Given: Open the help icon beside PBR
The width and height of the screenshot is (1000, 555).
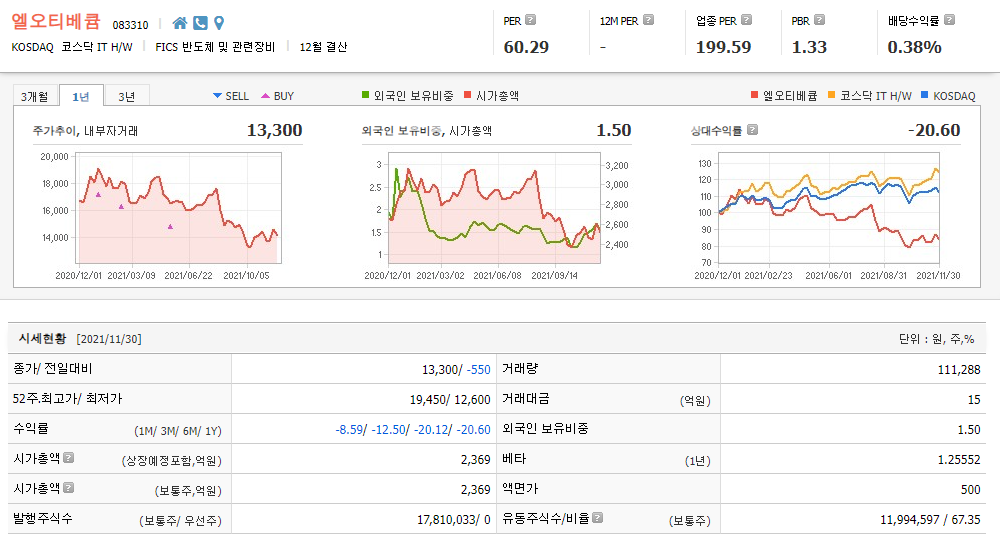Looking at the screenshot, I should [x=820, y=20].
